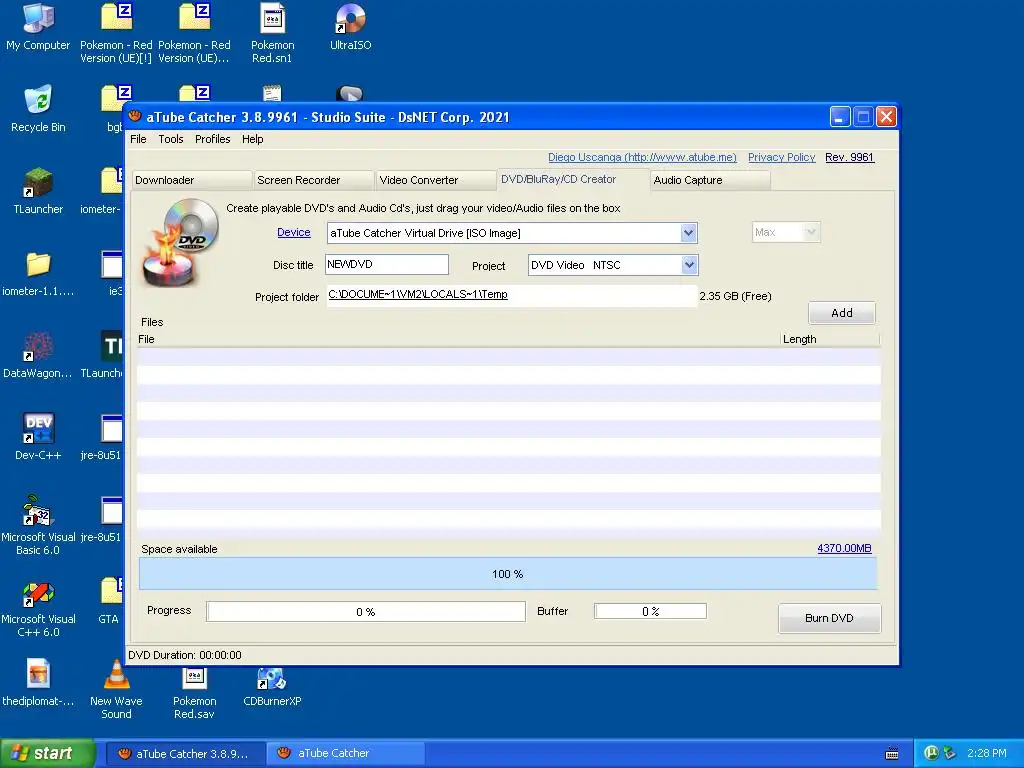Click DVD Duration status bar text
This screenshot has width=1024, height=768.
pos(185,655)
